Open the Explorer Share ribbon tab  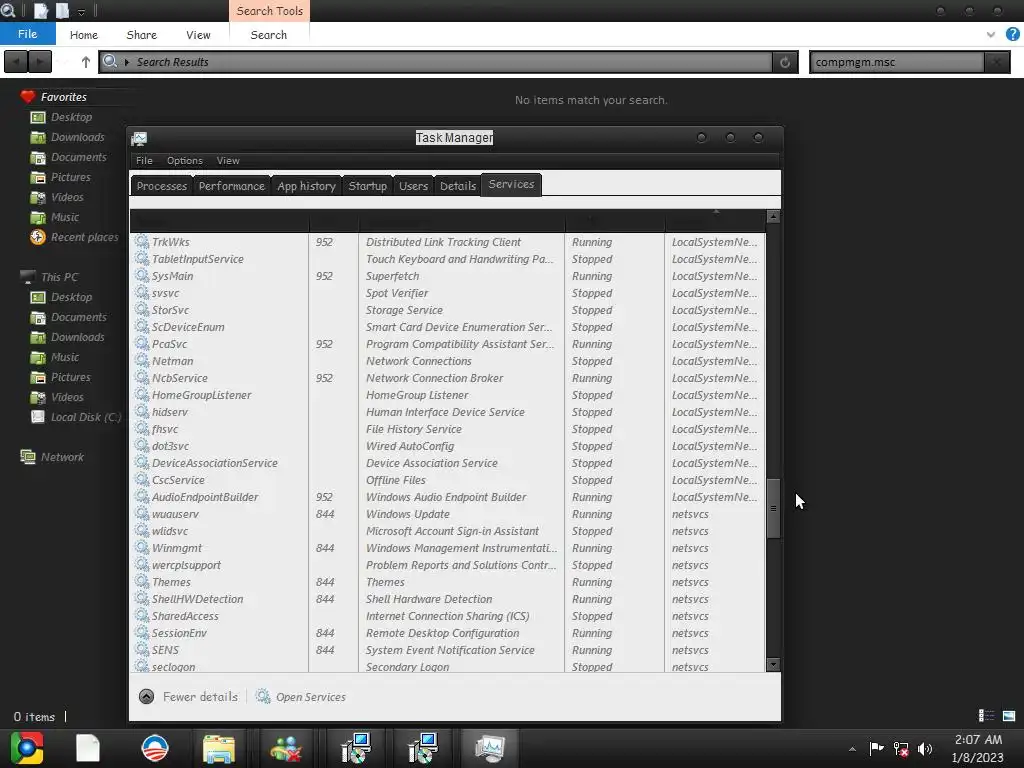pyautogui.click(x=142, y=35)
